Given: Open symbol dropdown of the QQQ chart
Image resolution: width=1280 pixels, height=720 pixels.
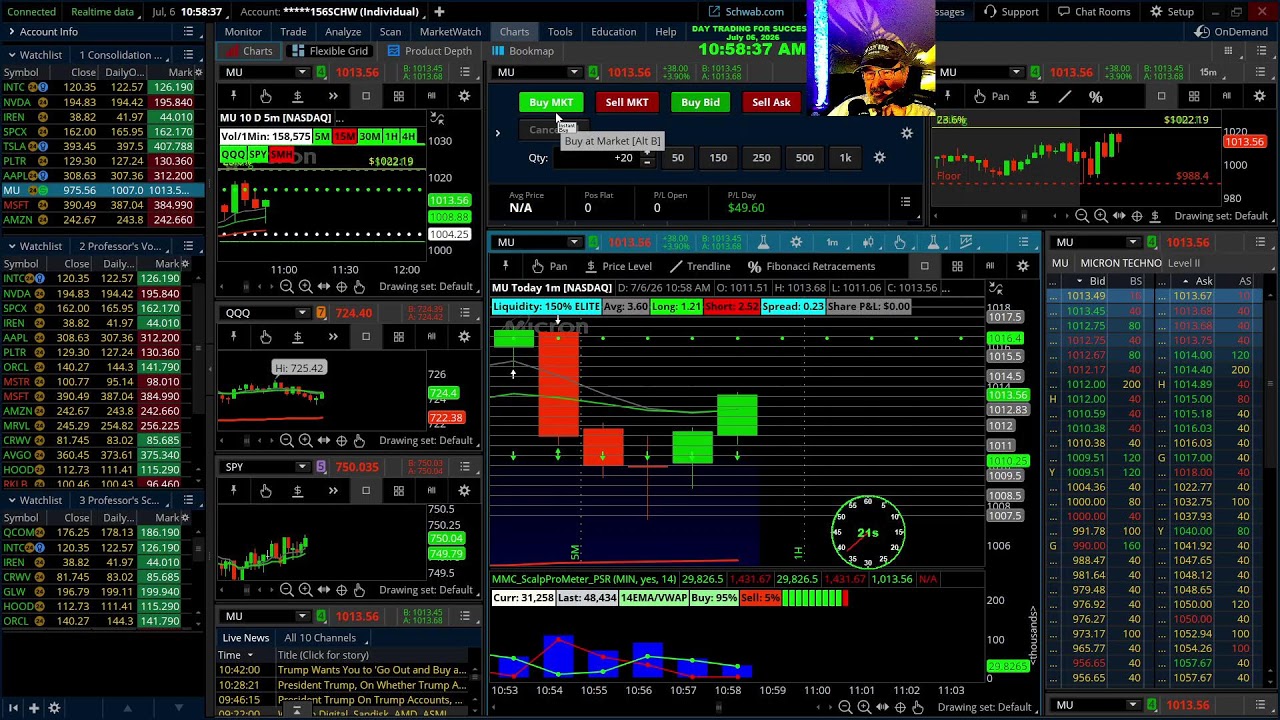Looking at the screenshot, I should tap(302, 313).
